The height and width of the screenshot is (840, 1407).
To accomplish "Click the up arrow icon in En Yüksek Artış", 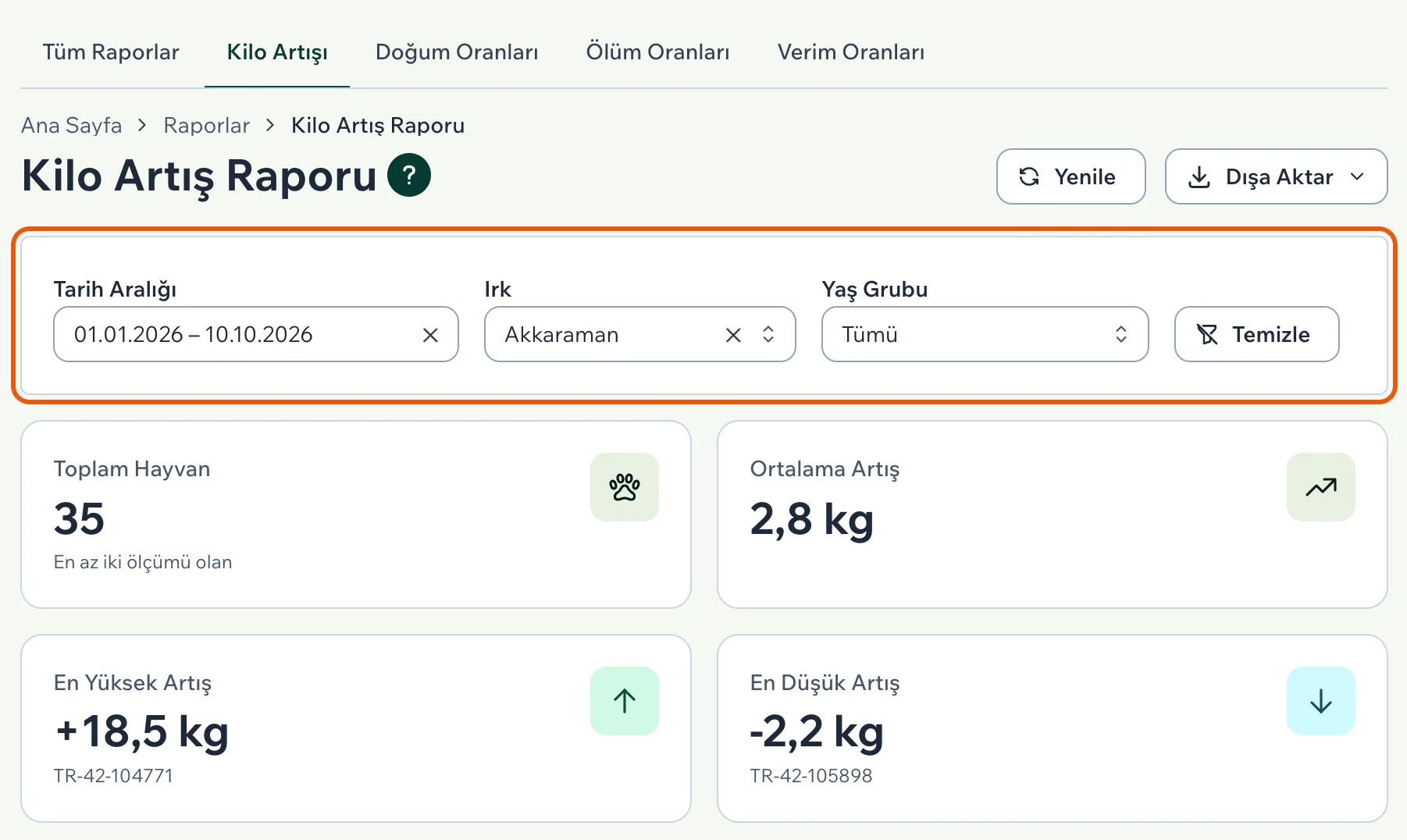I will point(625,701).
